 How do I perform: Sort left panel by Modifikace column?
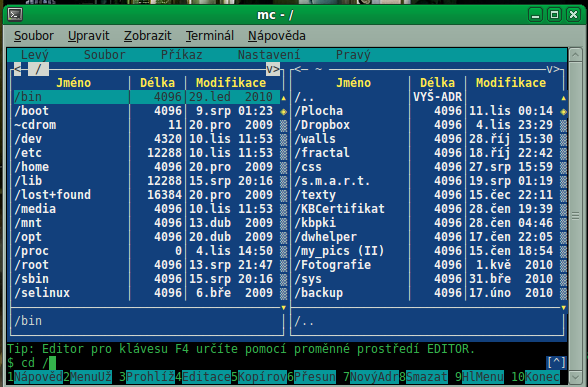click(x=231, y=82)
